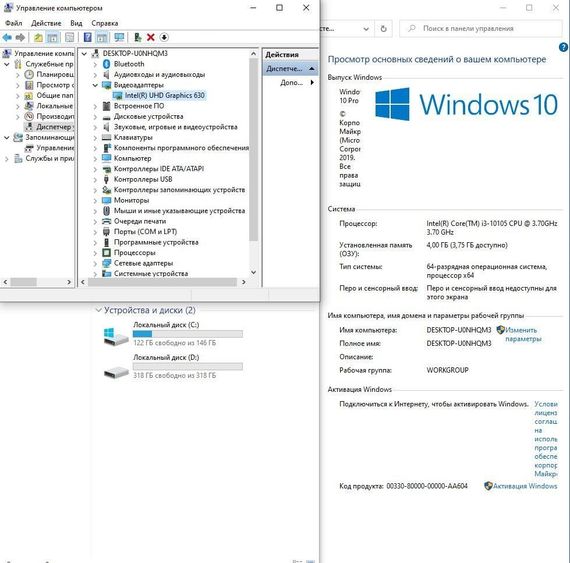Image resolution: width=570 pixels, height=563 pixels.
Task: Click the enable device toolbar icon with green arrow
Action: [x=137, y=37]
